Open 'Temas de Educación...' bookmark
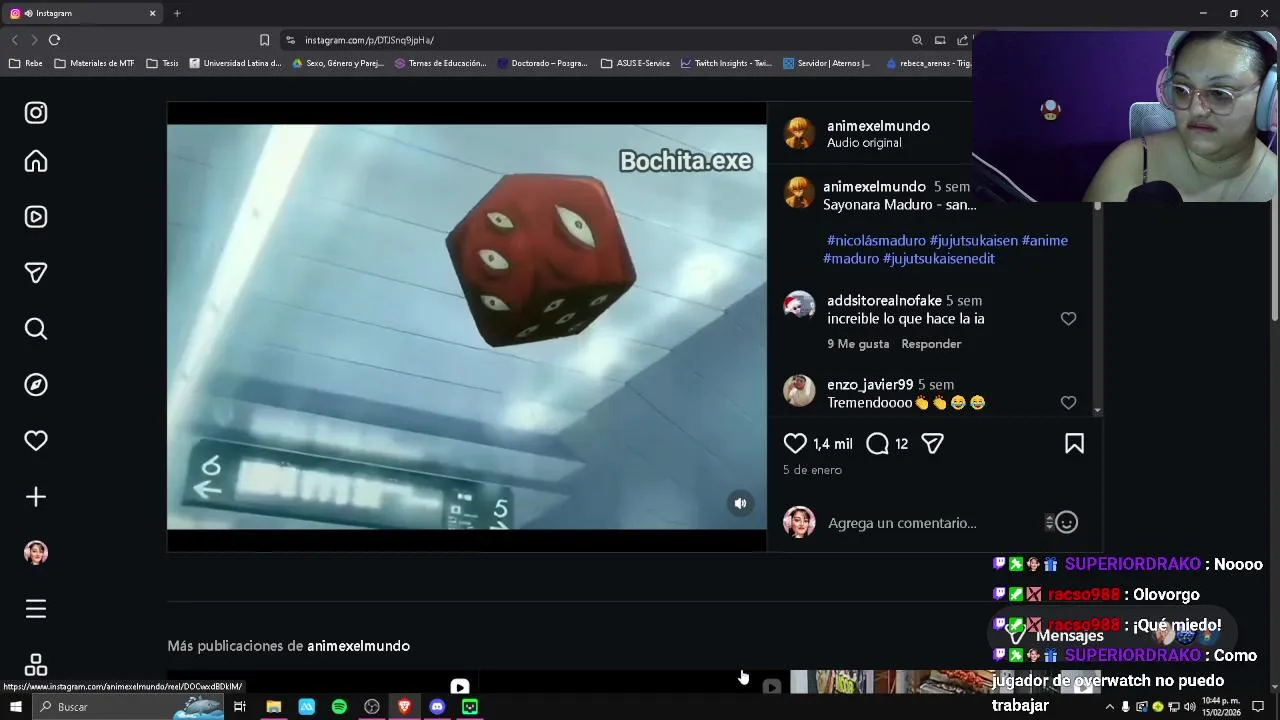The image size is (1280, 720). click(440, 63)
